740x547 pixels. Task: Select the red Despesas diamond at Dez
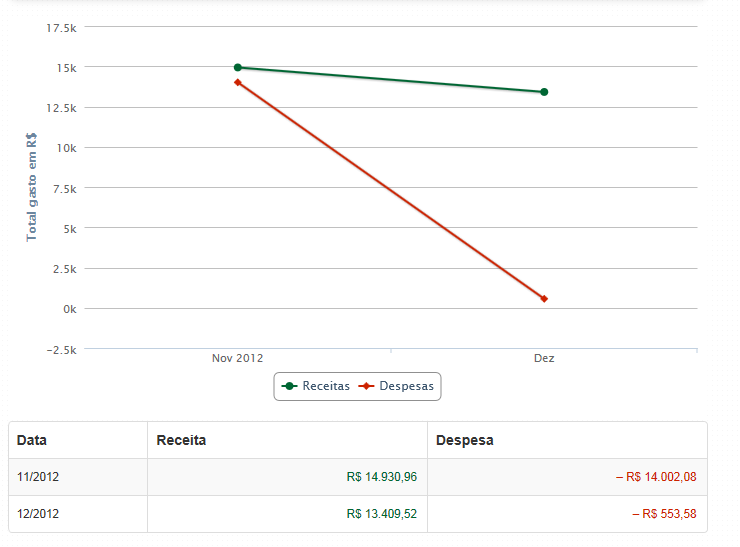[x=544, y=299]
